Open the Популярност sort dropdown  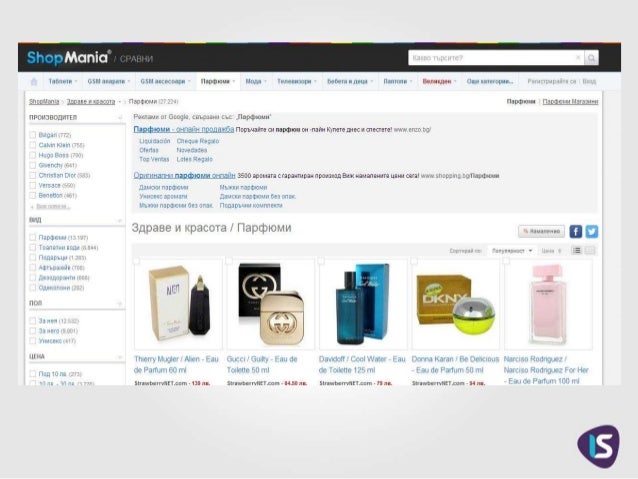[512, 251]
